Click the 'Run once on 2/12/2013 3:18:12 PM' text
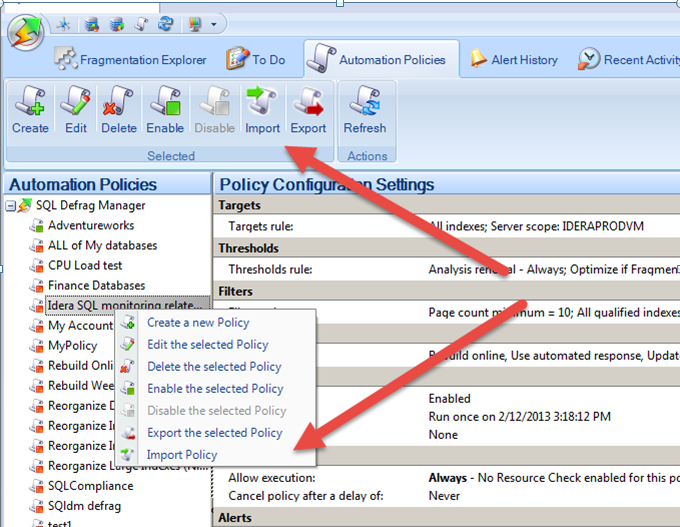This screenshot has width=680, height=527. 520,416
